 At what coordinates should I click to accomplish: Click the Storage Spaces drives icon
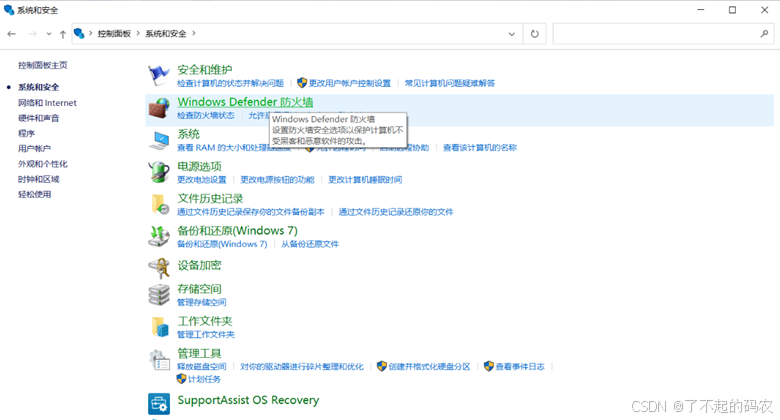coord(159,295)
